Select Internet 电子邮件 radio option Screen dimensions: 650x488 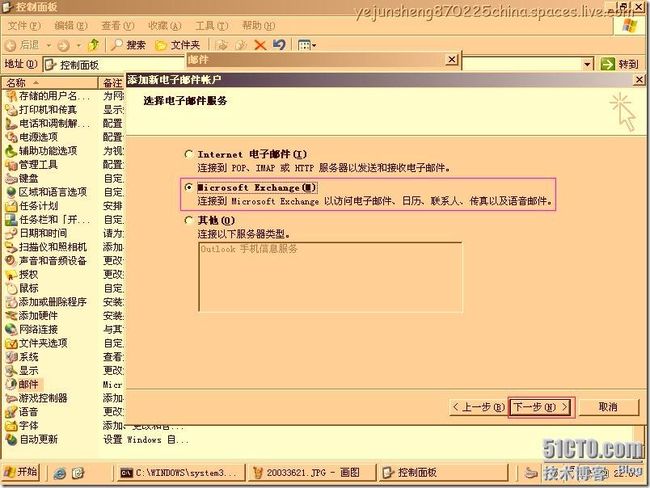click(x=189, y=154)
